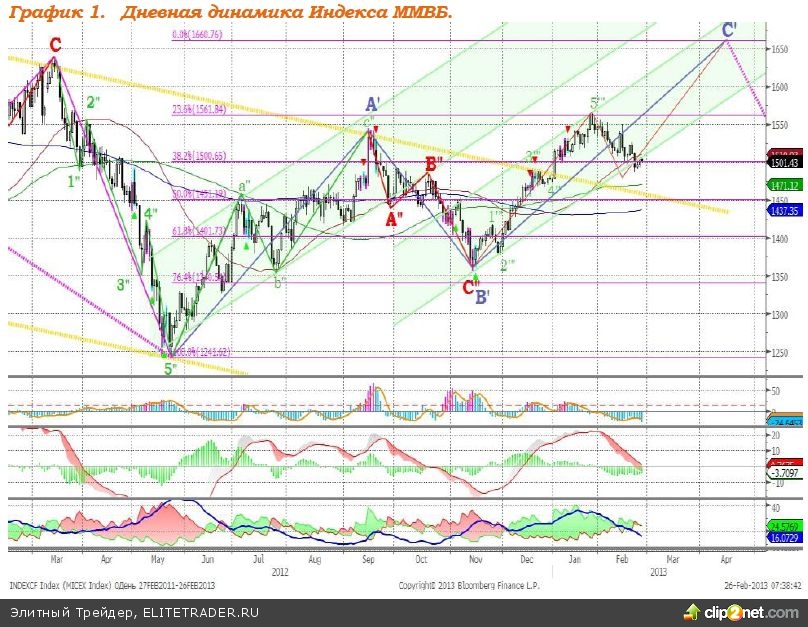Click the blue A' wave label
Image resolution: width=808 pixels, height=627 pixels.
[372, 104]
